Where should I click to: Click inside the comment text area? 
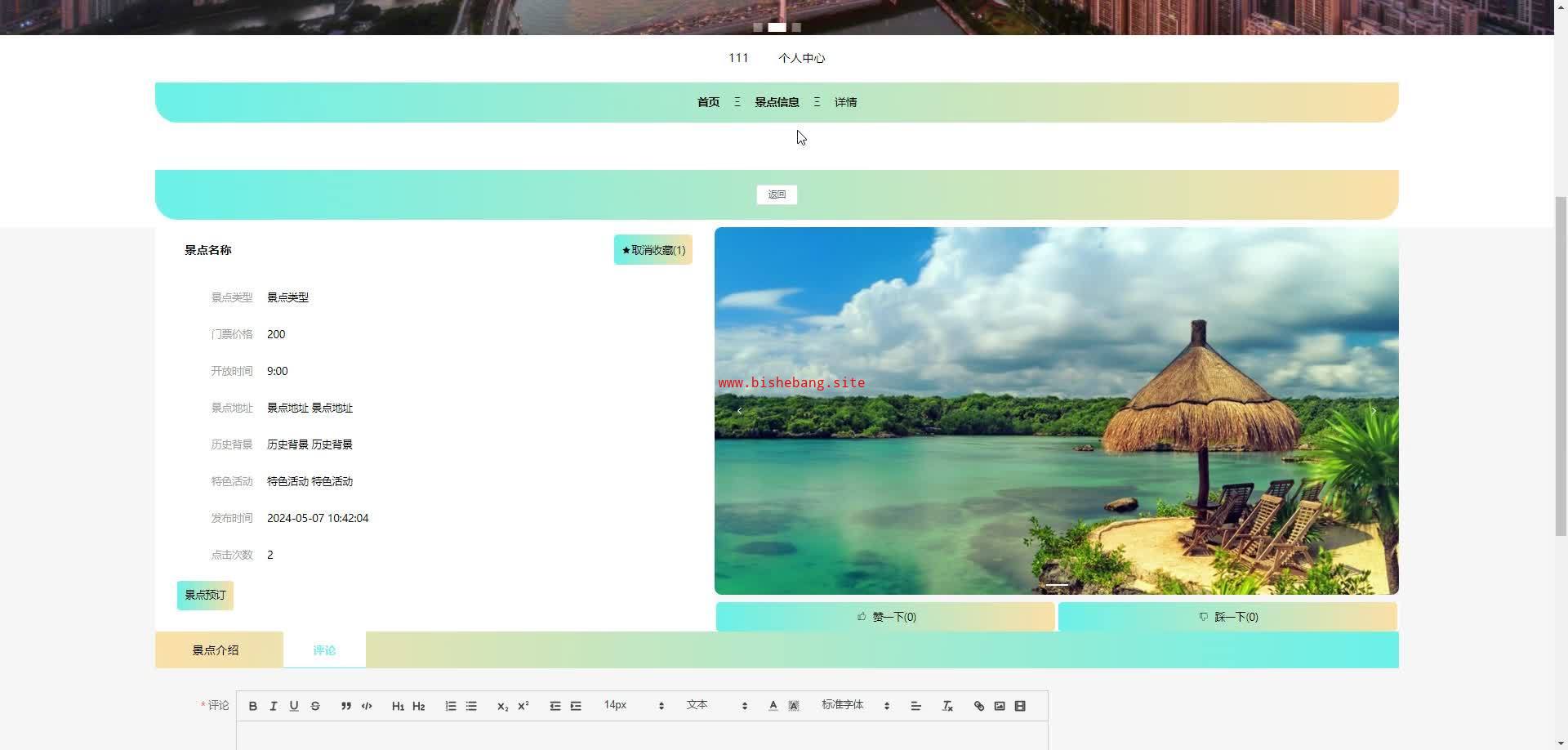642,735
